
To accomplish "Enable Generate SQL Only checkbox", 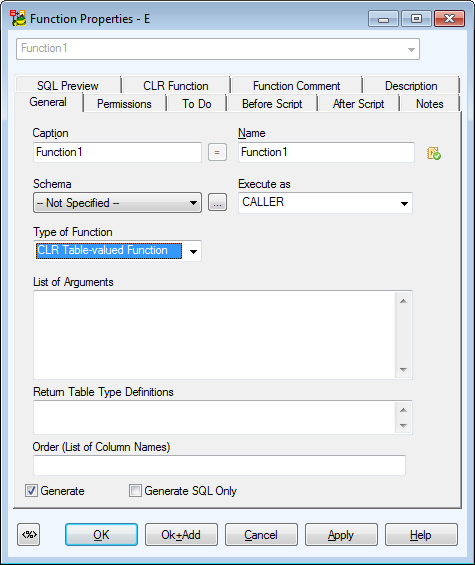I will pos(135,490).
